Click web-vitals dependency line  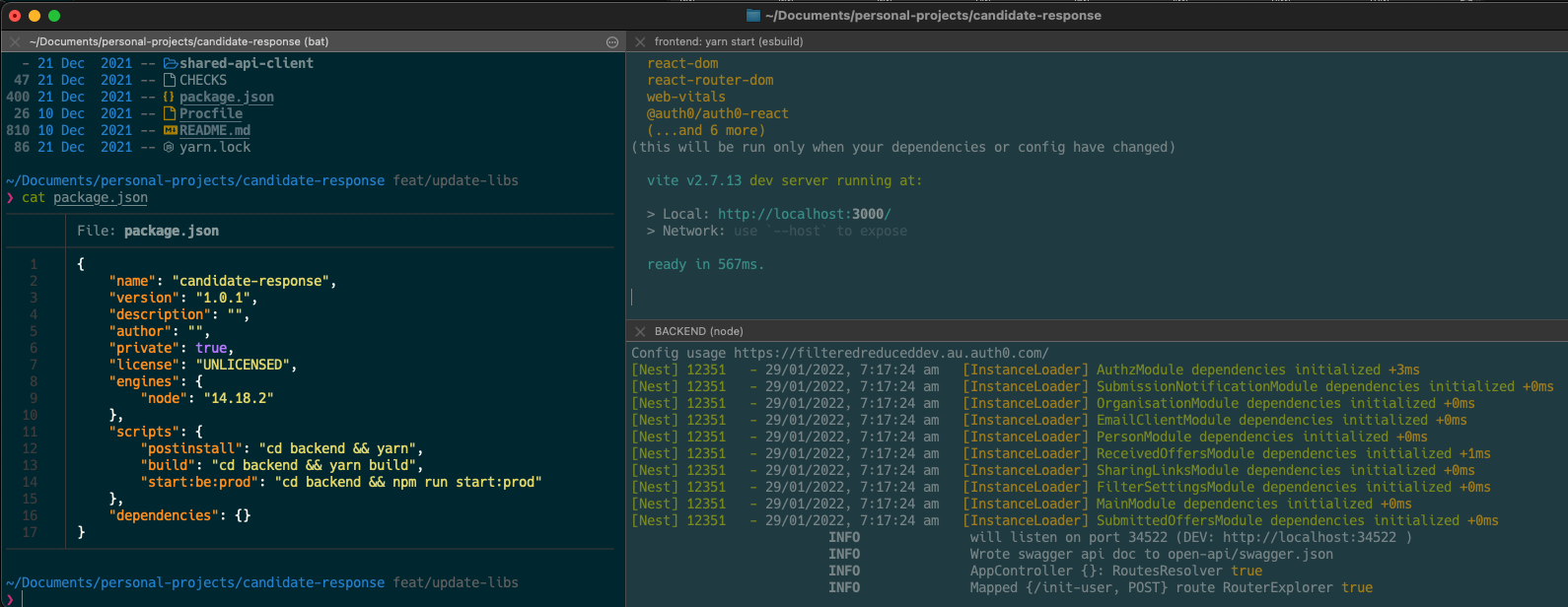(x=686, y=97)
